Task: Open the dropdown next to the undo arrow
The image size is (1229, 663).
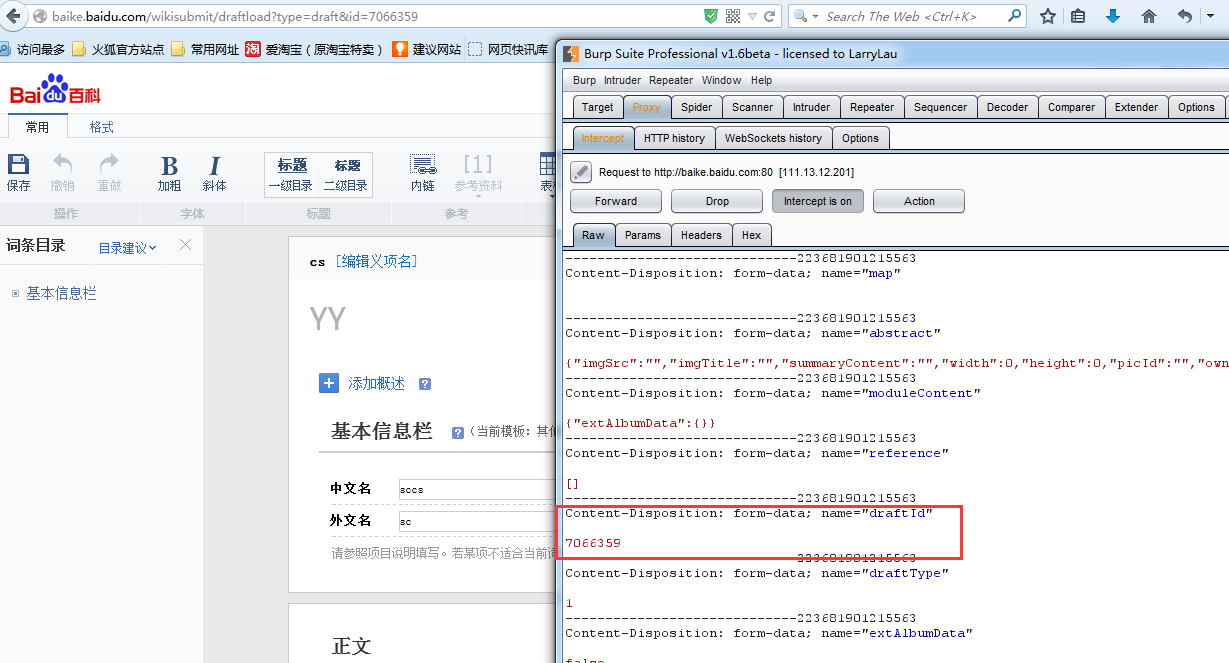Action: [x=1209, y=17]
